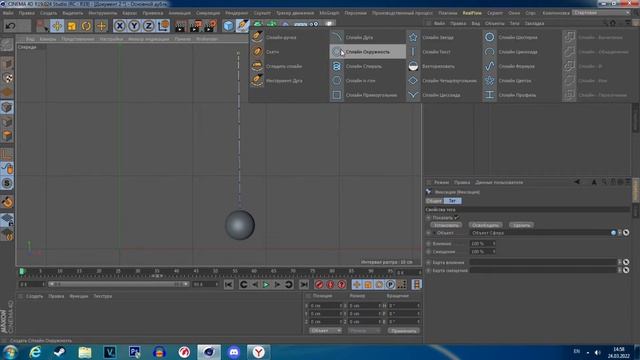Select the Сплайн Шестерня gear icon
Screen dimensions: 640x360
click(489, 37)
